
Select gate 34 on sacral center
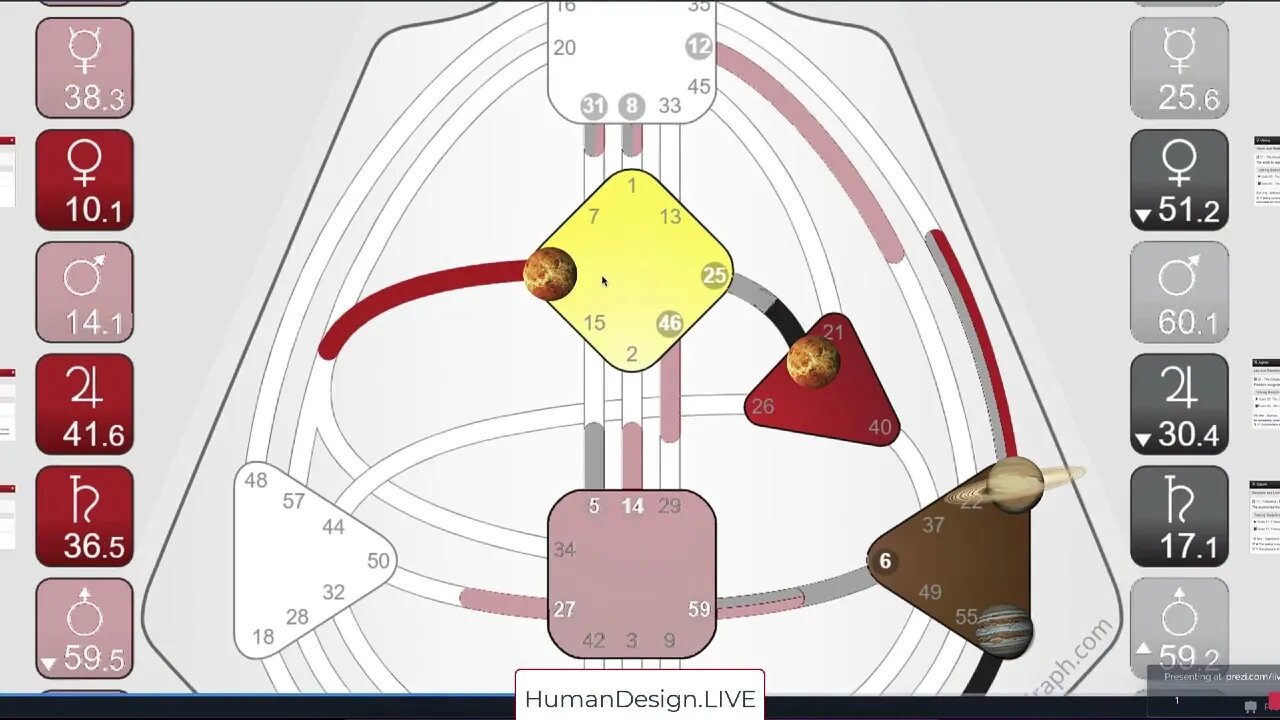564,548
